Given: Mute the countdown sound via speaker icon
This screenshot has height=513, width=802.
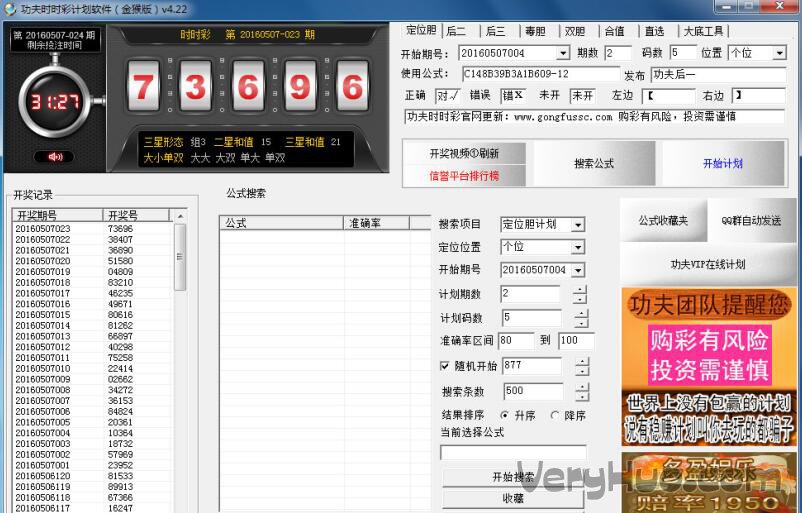Looking at the screenshot, I should point(54,156).
